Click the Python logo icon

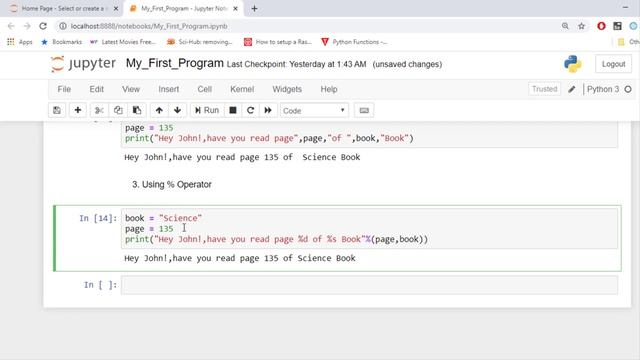coord(573,64)
